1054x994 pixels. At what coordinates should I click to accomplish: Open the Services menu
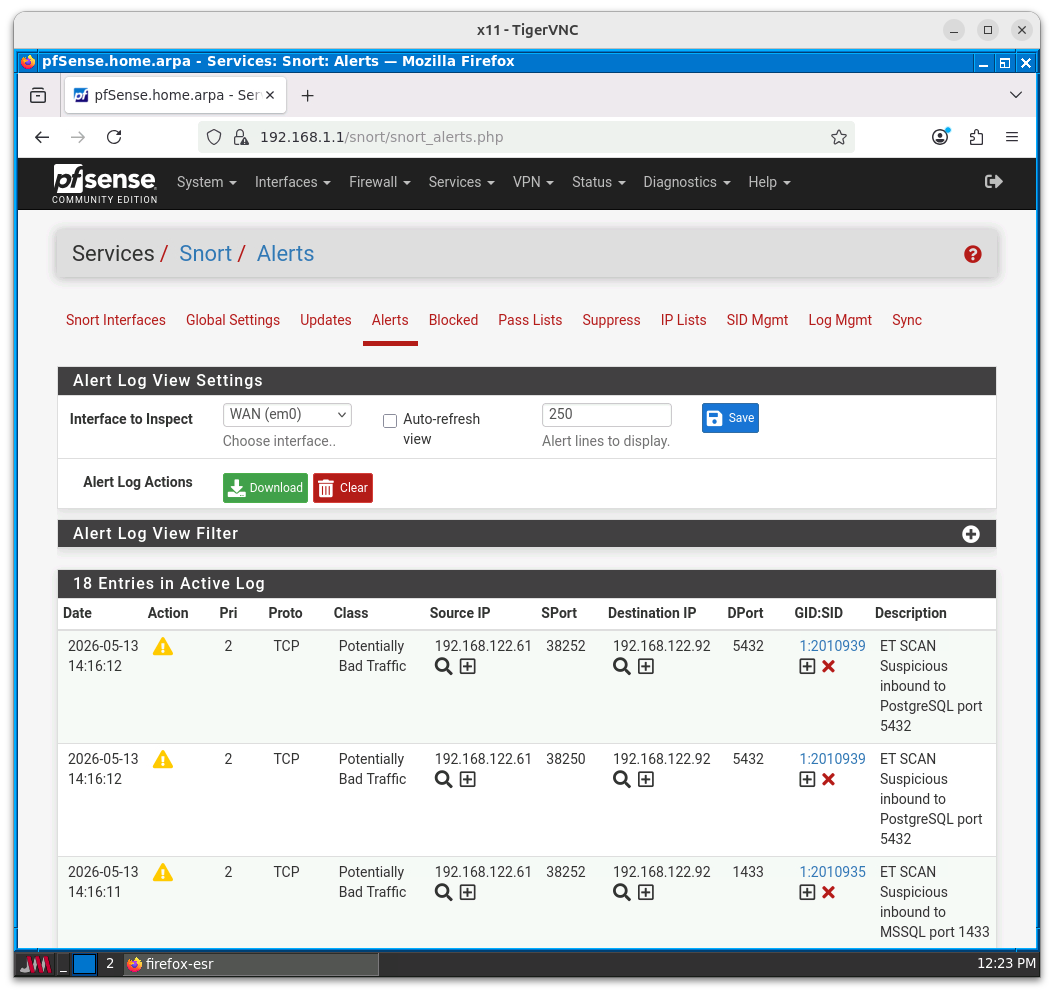pos(462,182)
